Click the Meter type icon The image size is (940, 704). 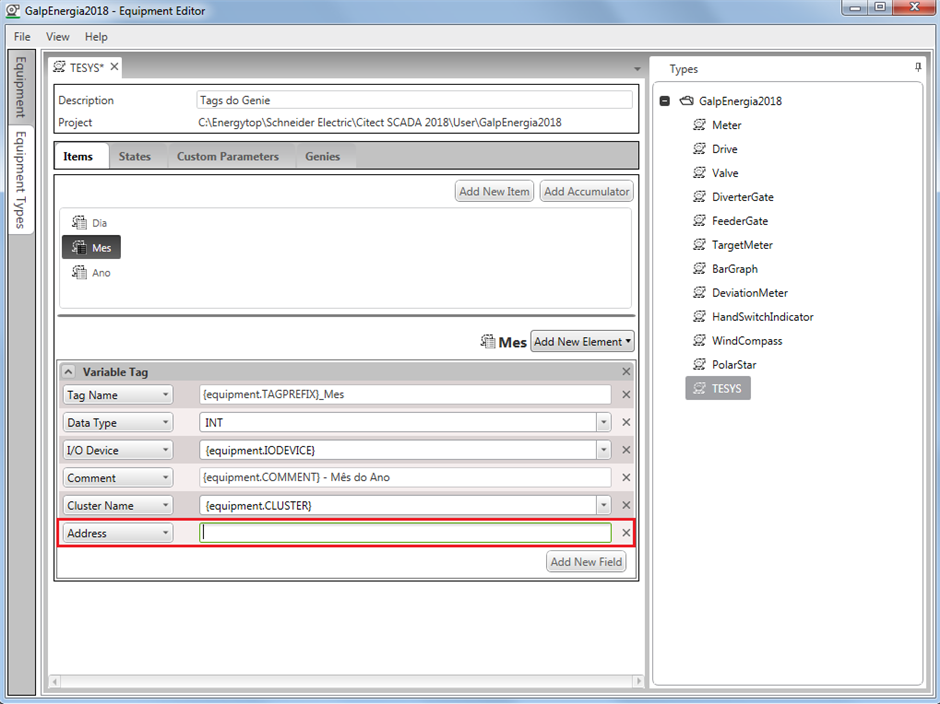click(699, 125)
